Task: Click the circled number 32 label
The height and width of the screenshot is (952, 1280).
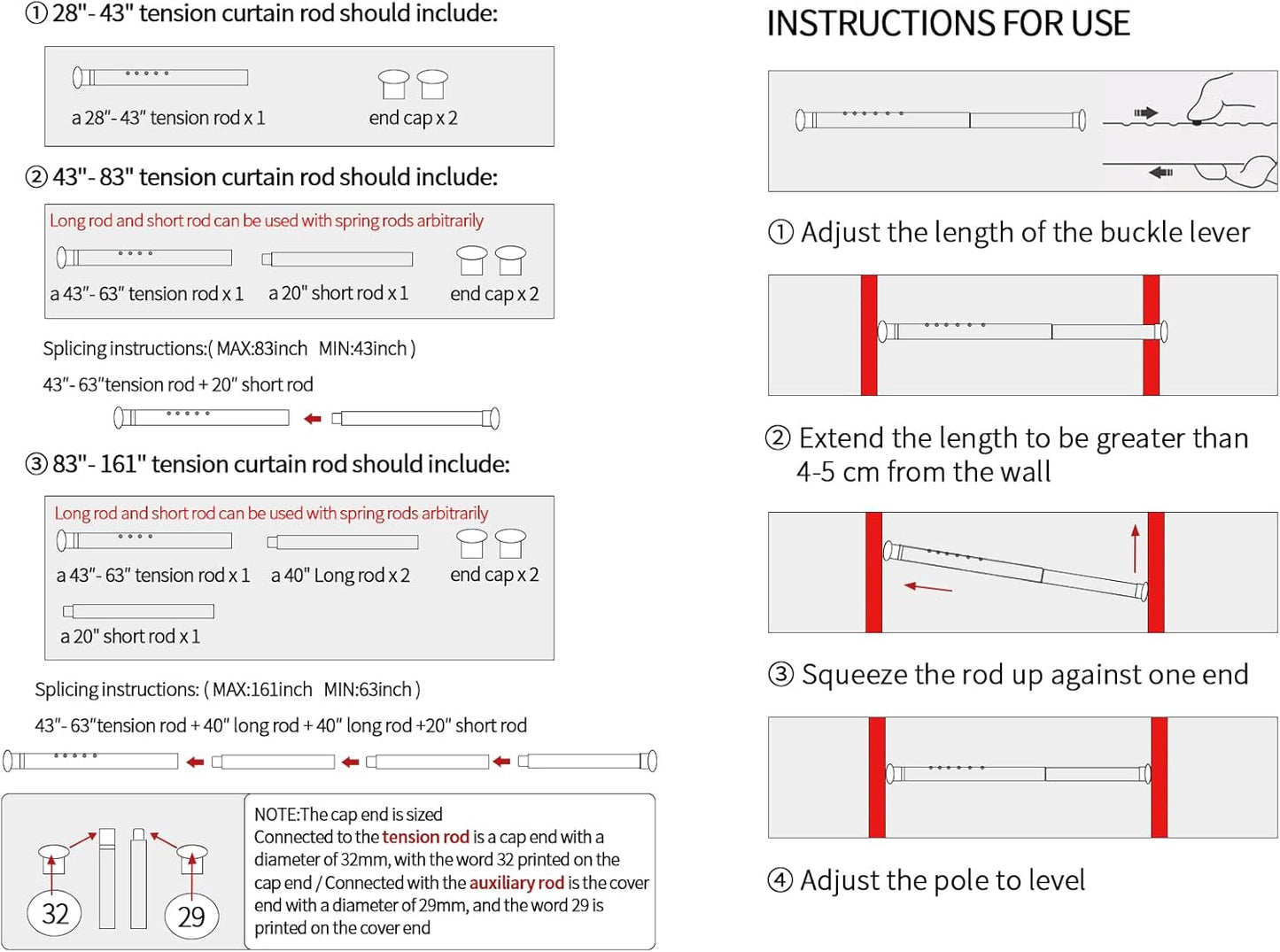Action: pyautogui.click(x=55, y=913)
